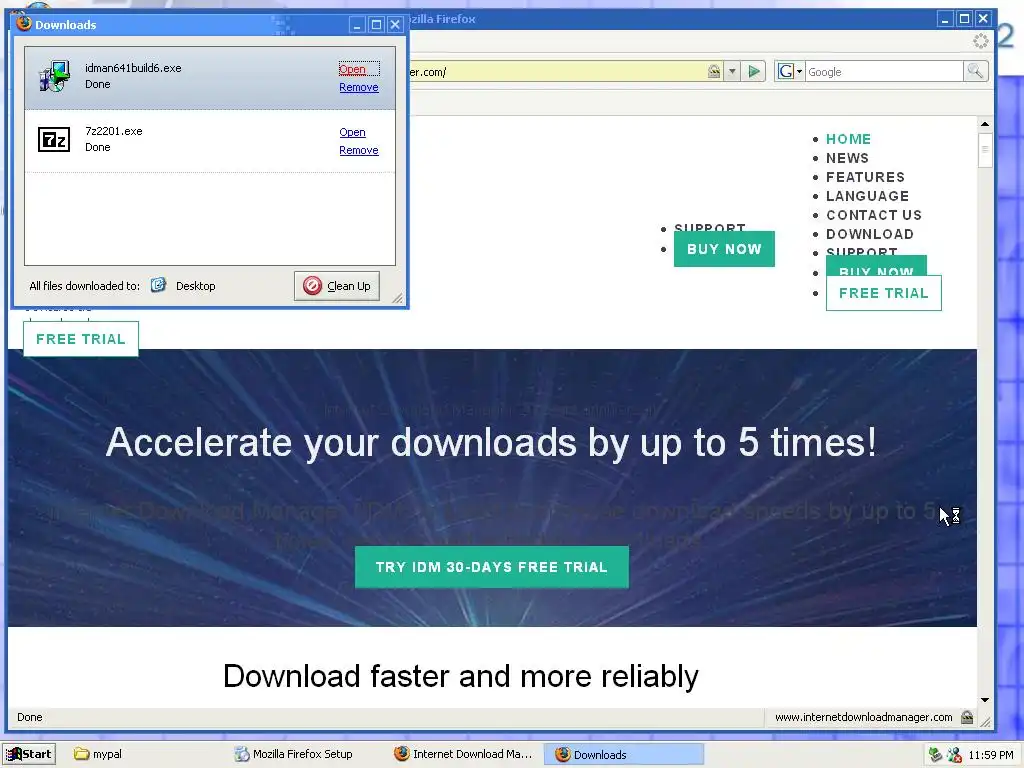This screenshot has width=1024, height=768.
Task: Switch to Internet Download Manager taskbar item
Action: pyautogui.click(x=464, y=754)
